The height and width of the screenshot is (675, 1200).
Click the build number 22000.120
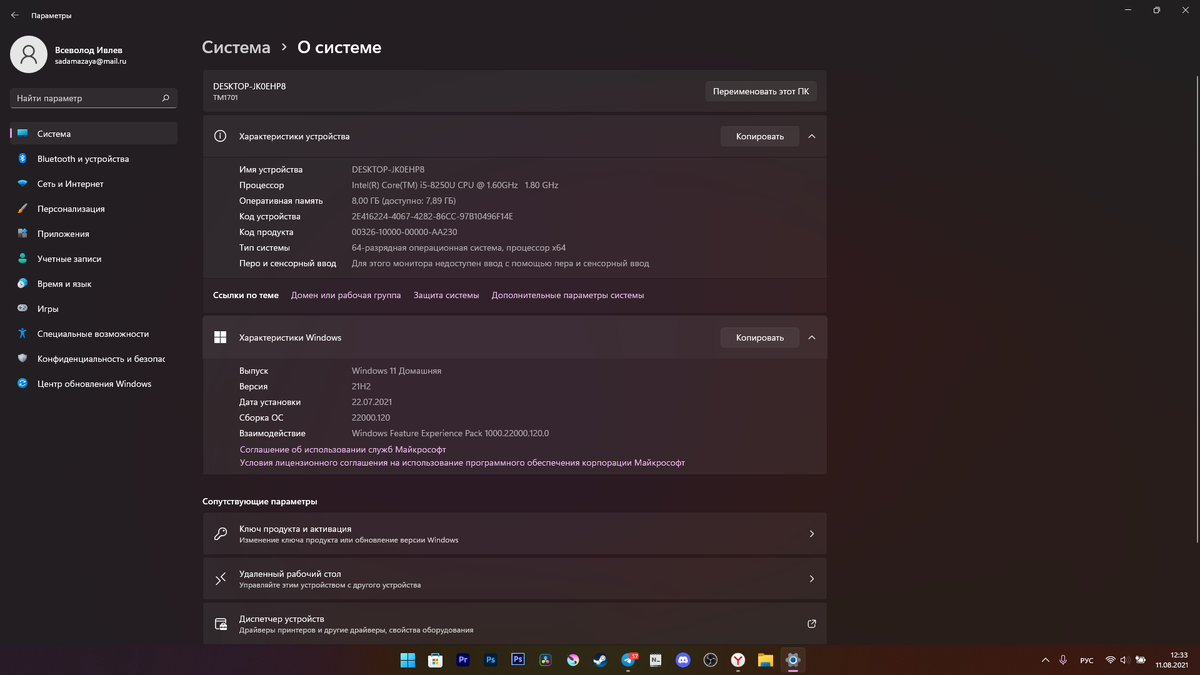click(x=371, y=417)
